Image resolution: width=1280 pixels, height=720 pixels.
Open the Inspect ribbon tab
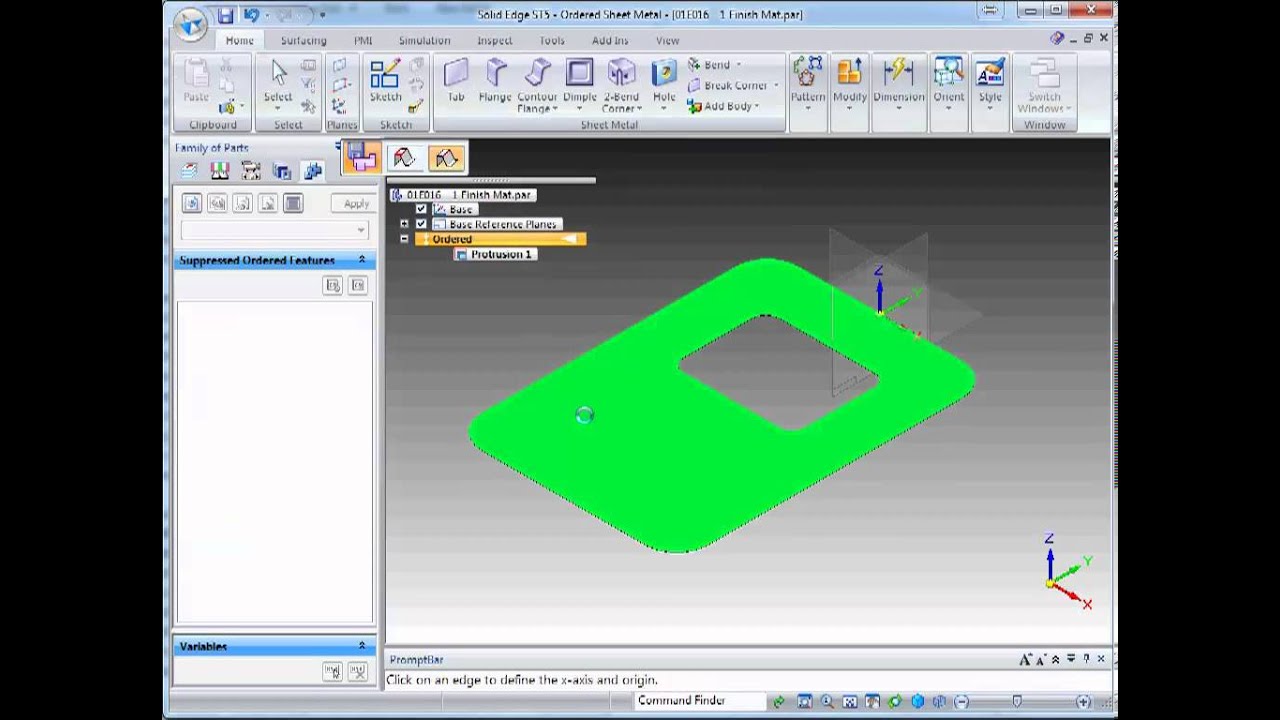[494, 40]
